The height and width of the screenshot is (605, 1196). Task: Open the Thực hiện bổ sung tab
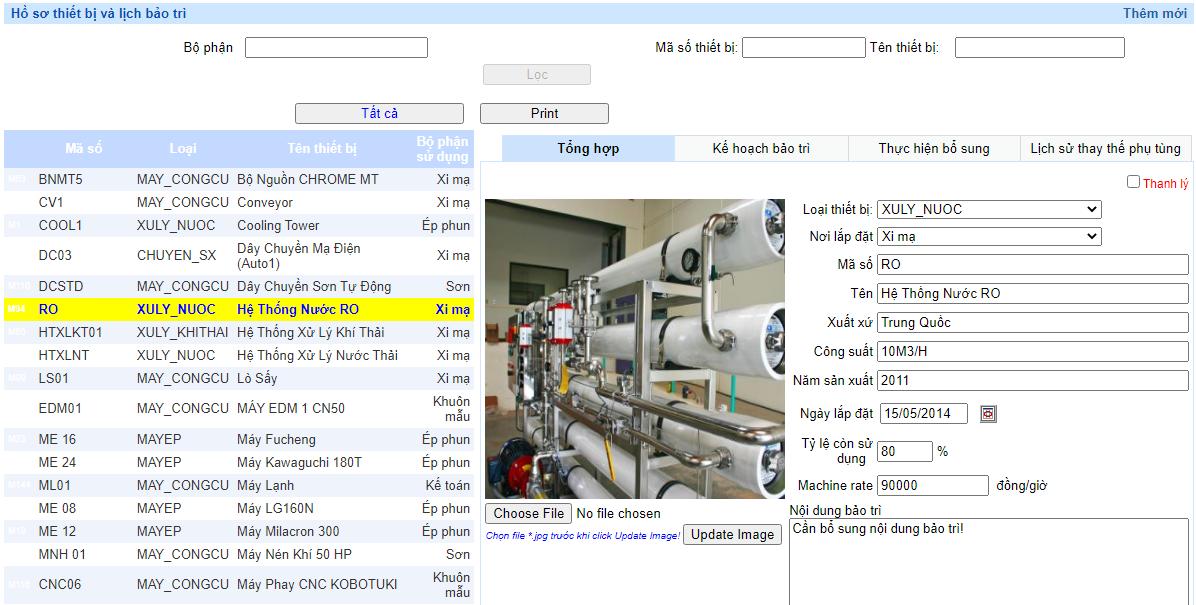934,149
